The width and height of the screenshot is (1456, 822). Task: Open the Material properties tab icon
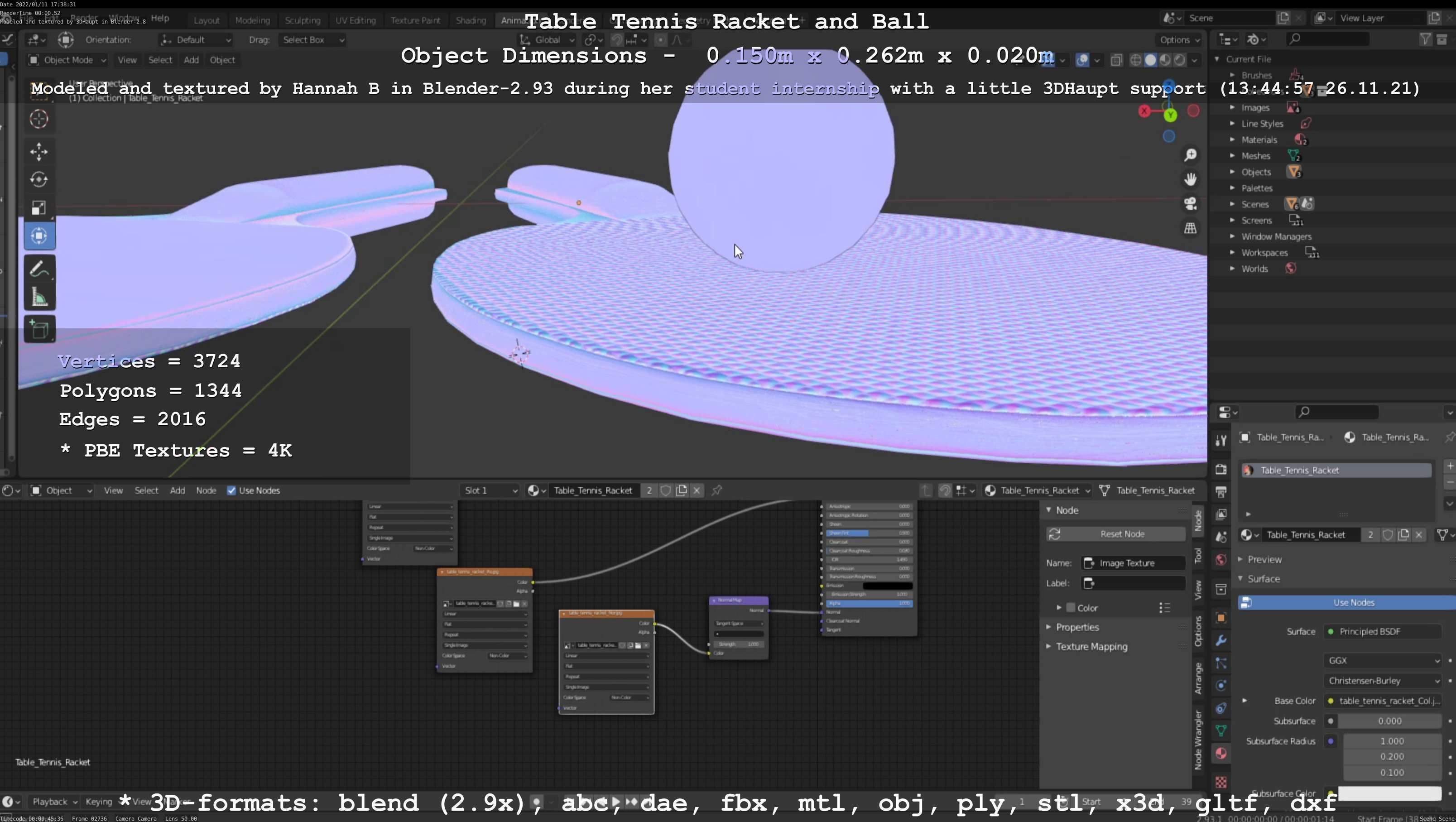1221,753
